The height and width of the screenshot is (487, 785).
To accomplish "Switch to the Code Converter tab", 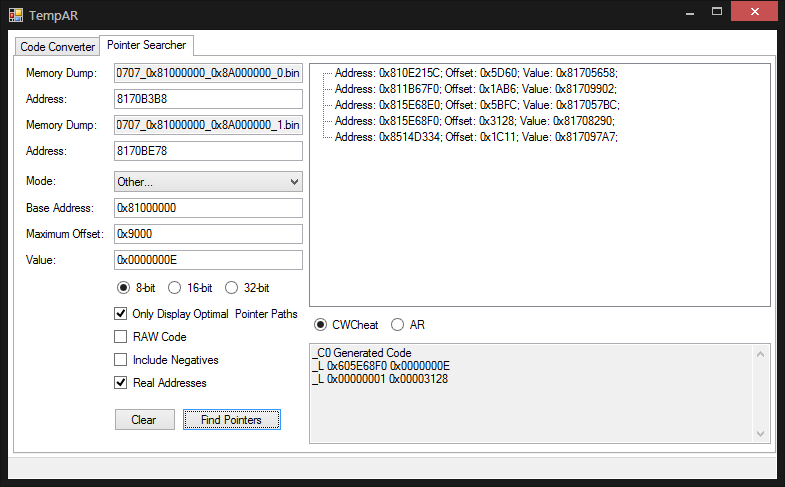I will (x=58, y=47).
